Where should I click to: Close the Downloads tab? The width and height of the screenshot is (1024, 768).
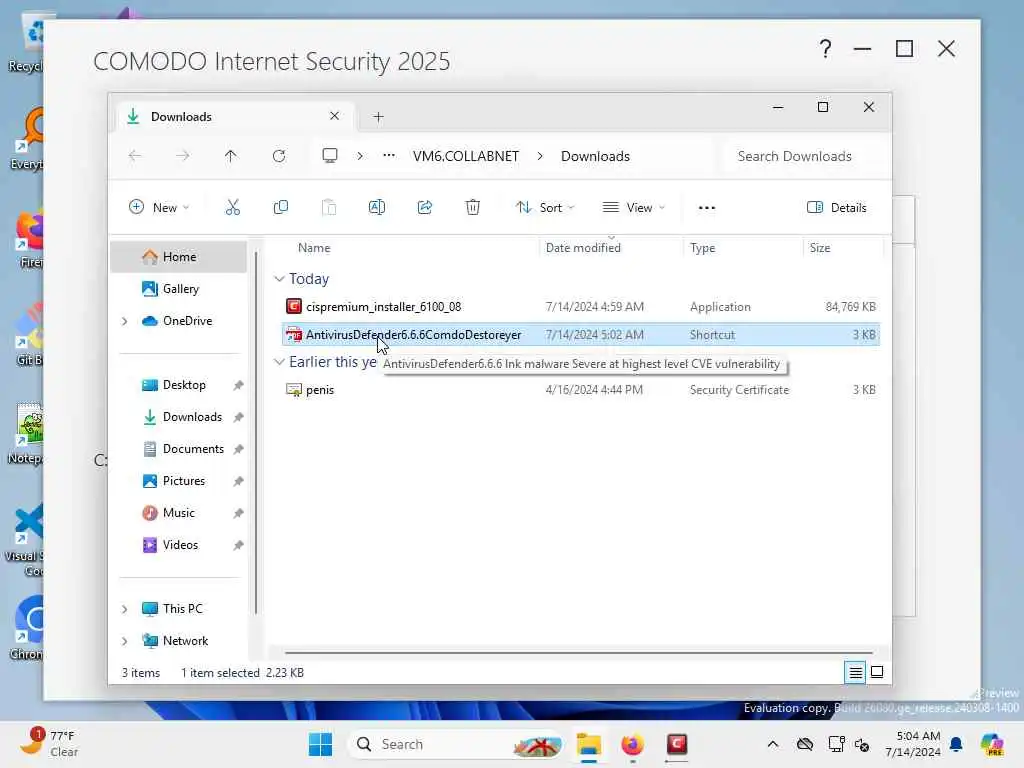[x=334, y=116]
